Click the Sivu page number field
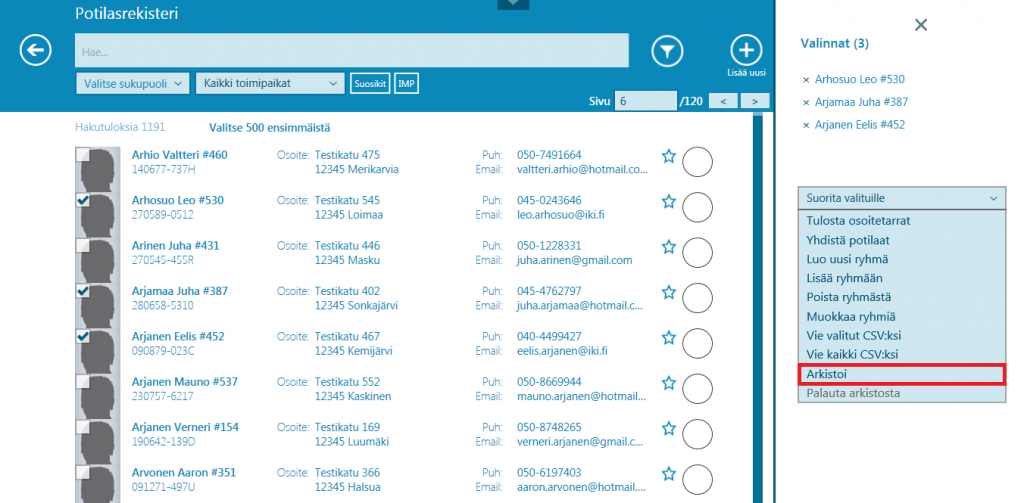Screen dimensions: 1024x503 coord(646,101)
